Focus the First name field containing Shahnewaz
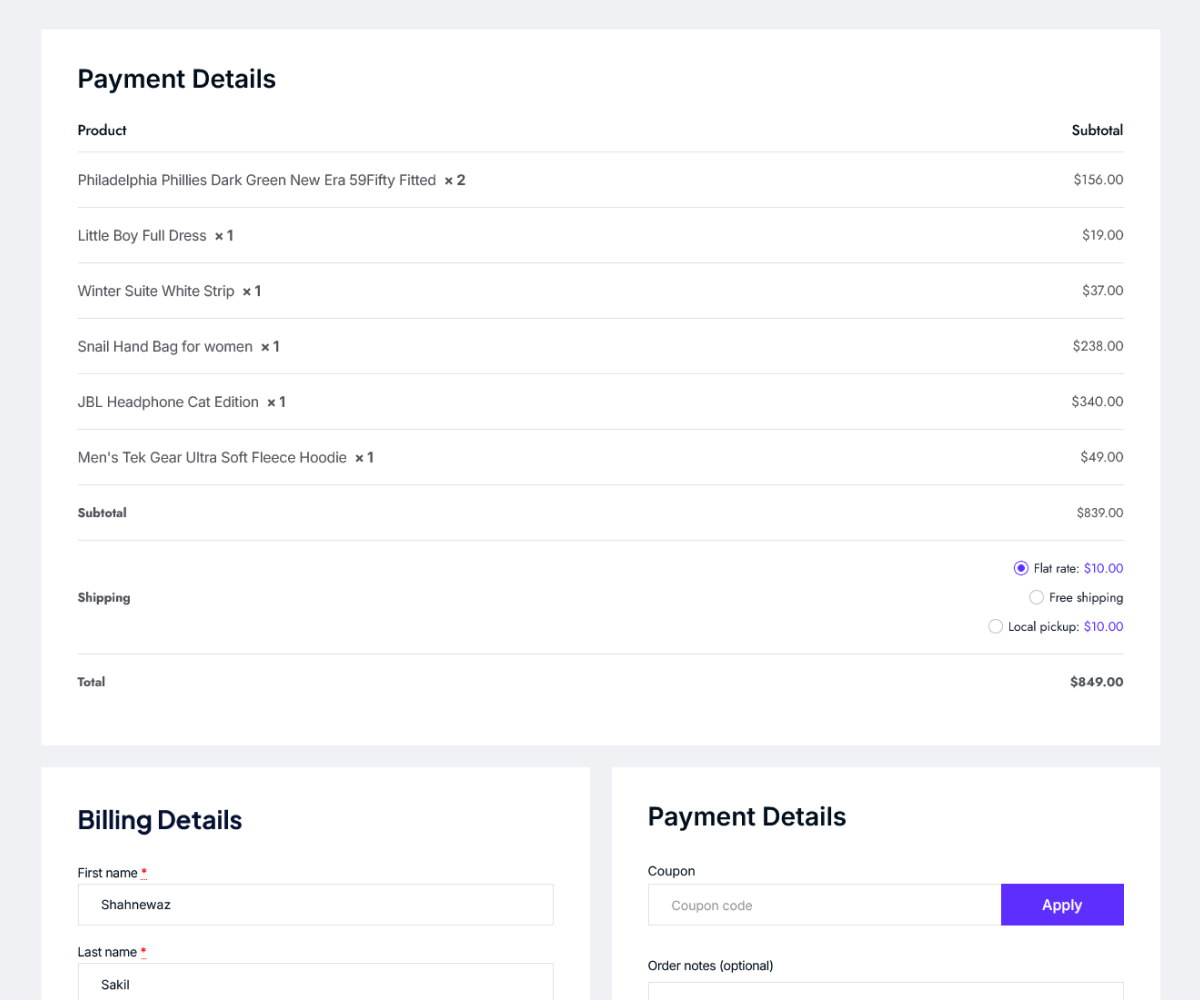Screen dimensions: 1200x1000 [x=315, y=905]
